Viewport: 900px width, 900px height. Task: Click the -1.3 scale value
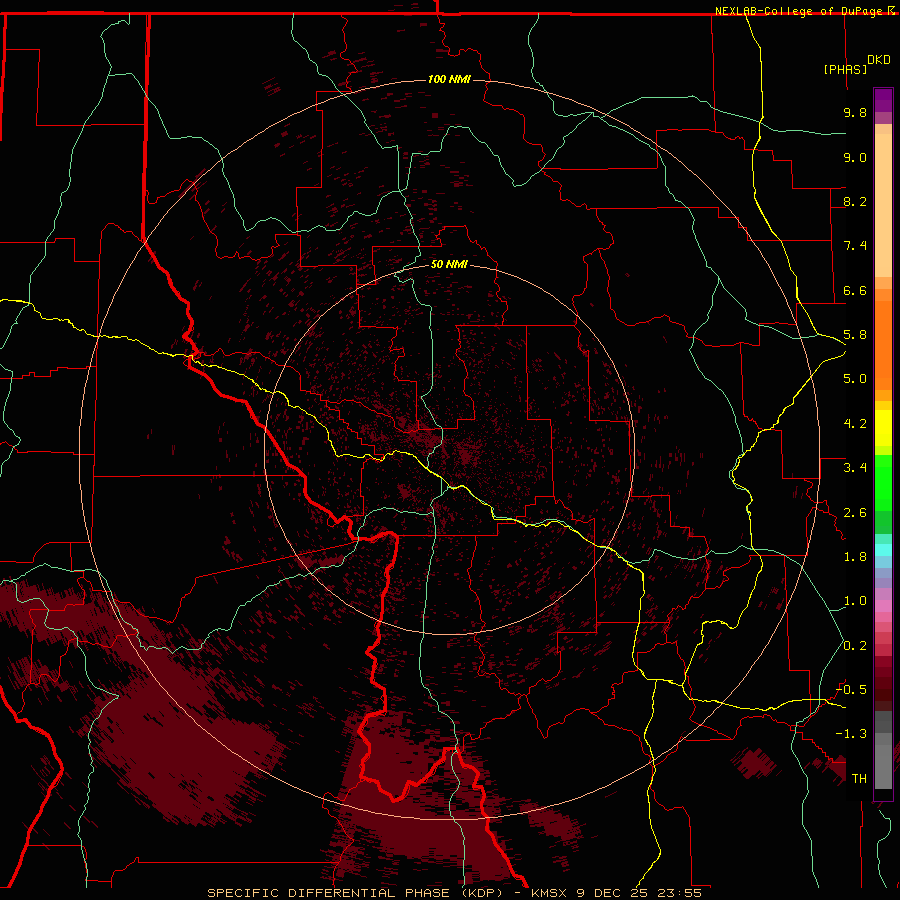tap(851, 734)
